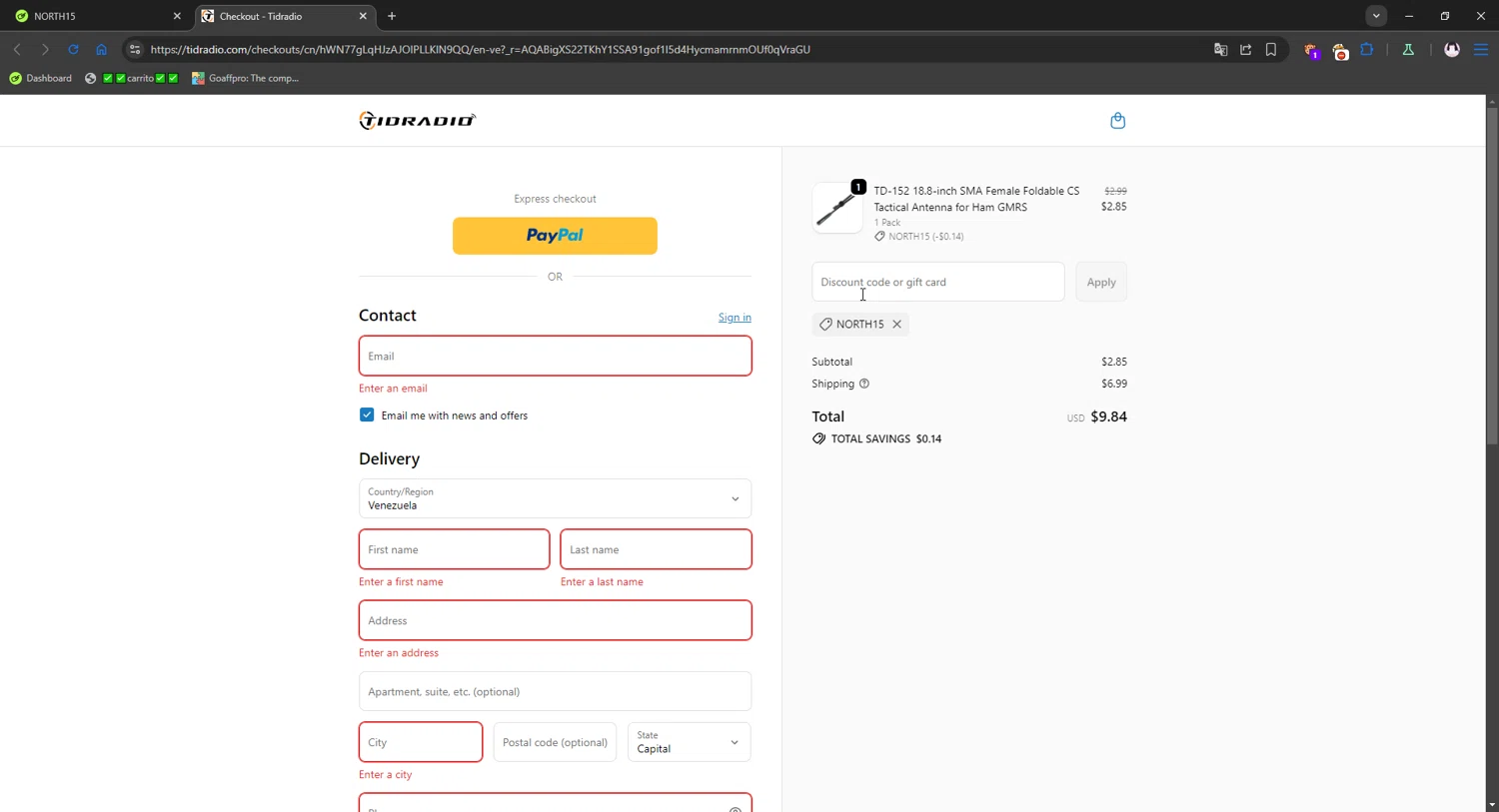This screenshot has width=1499, height=812.
Task: Click the translate page icon
Action: point(1220,49)
